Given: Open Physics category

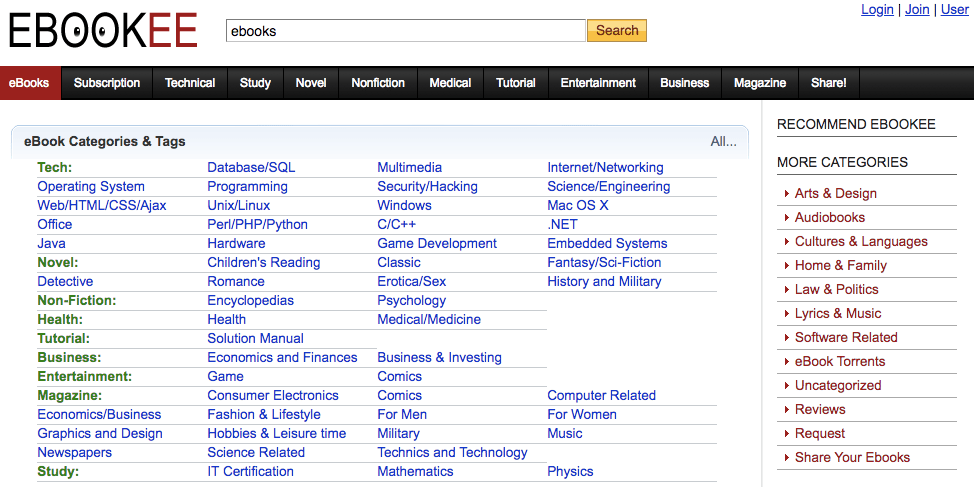Looking at the screenshot, I should [x=570, y=472].
